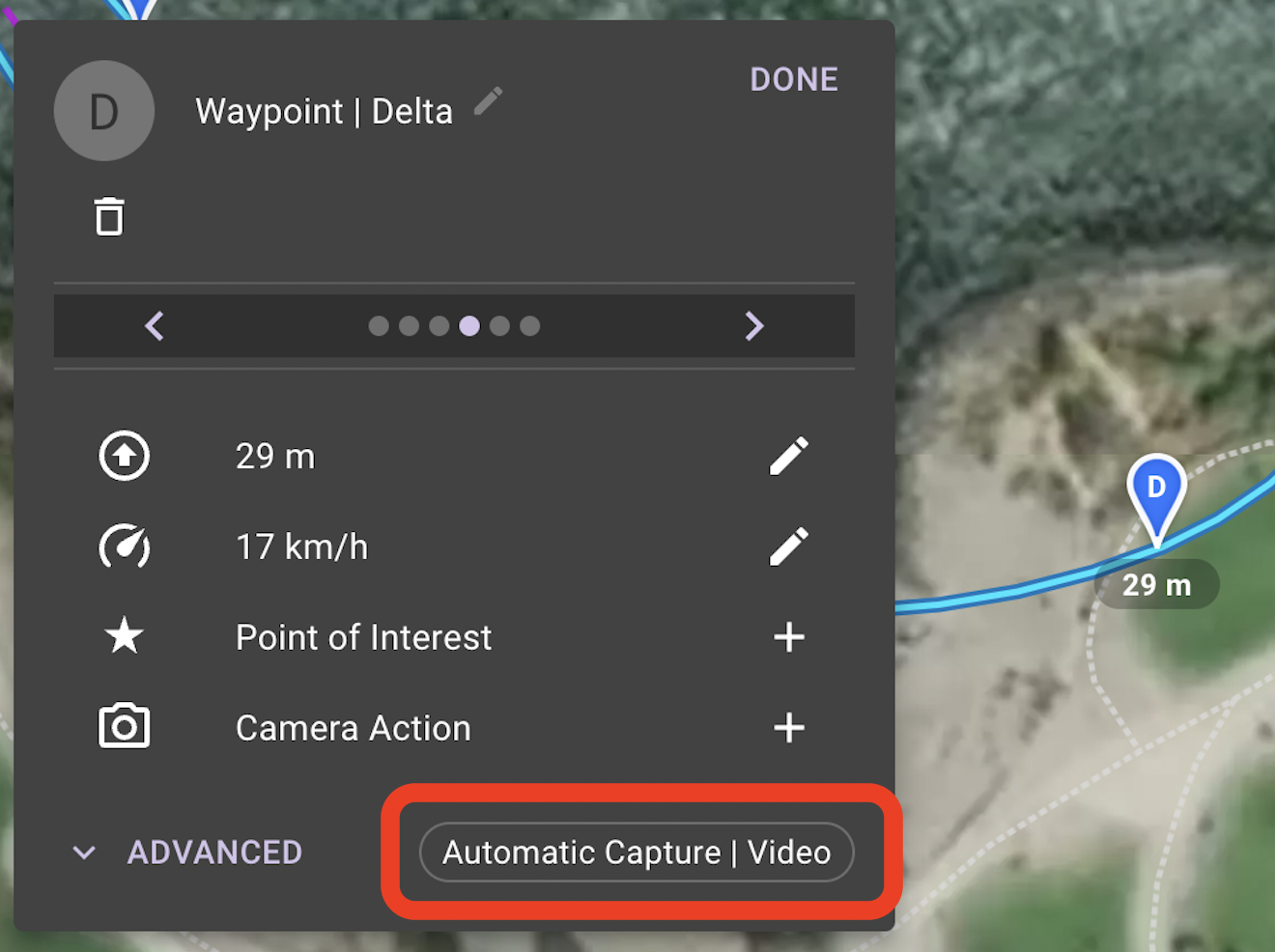The image size is (1275, 952).
Task: Navigate to next waypoint with right arrow
Action: (x=755, y=326)
